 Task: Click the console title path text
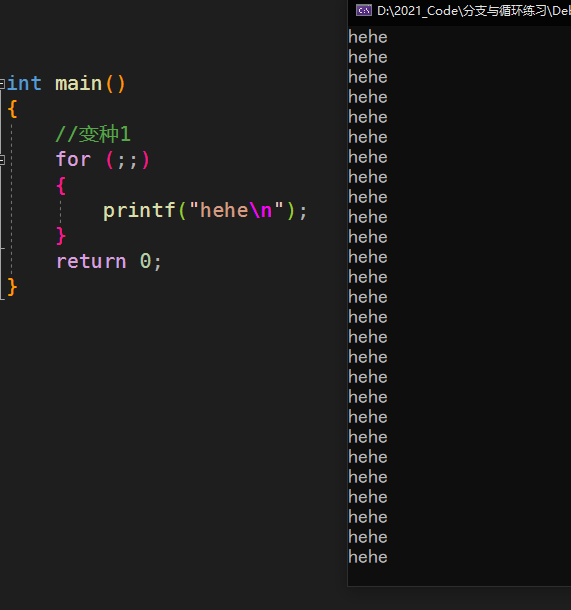coord(473,11)
